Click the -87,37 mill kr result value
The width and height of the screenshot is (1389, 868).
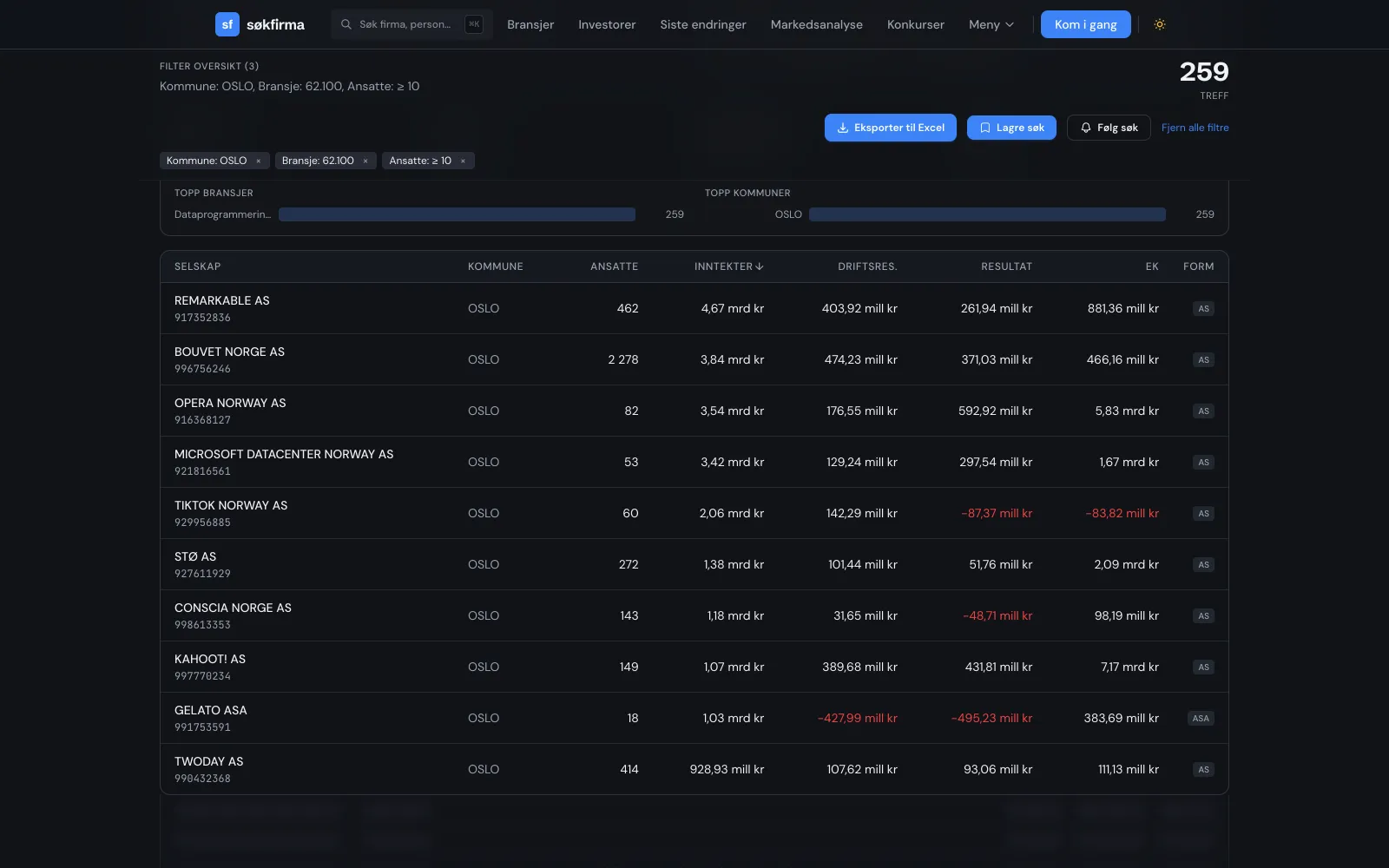click(997, 513)
